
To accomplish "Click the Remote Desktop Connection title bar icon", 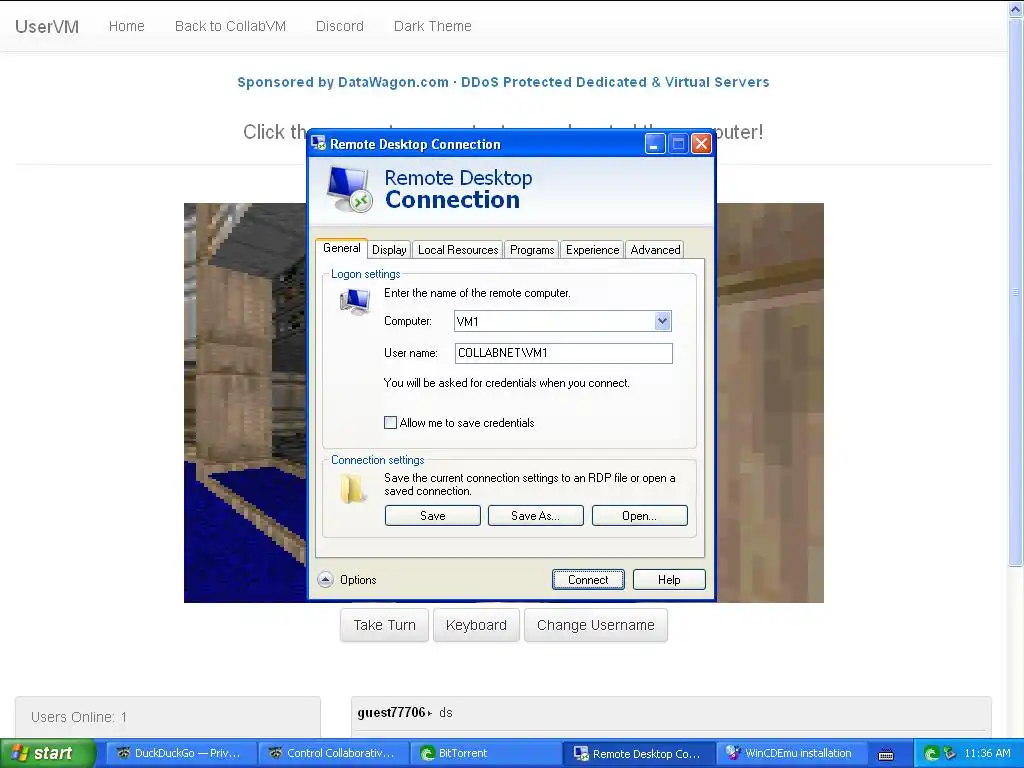I will coord(319,144).
